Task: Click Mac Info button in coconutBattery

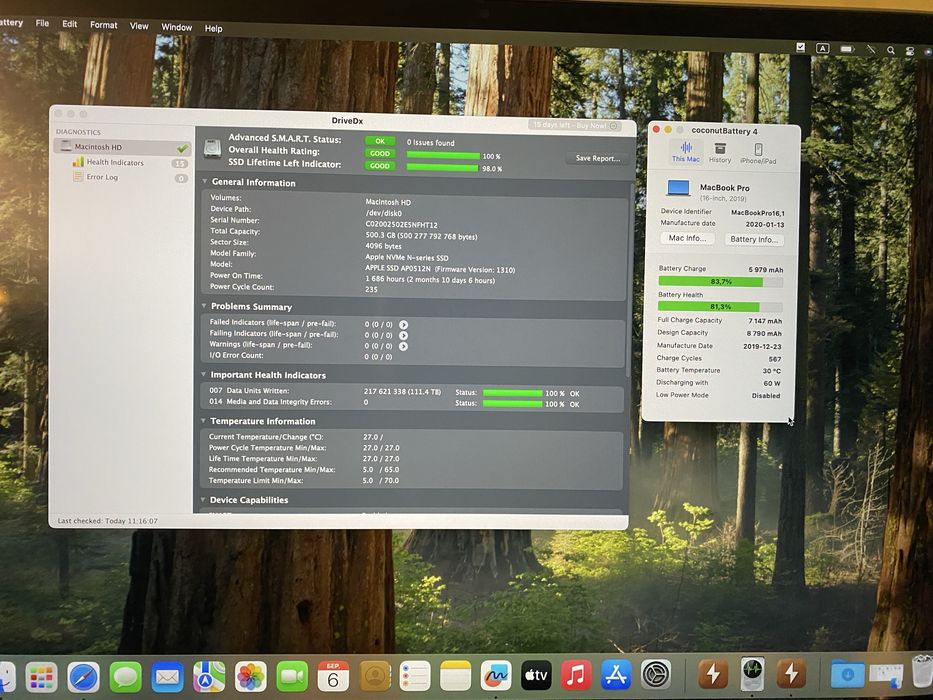Action: click(x=687, y=238)
